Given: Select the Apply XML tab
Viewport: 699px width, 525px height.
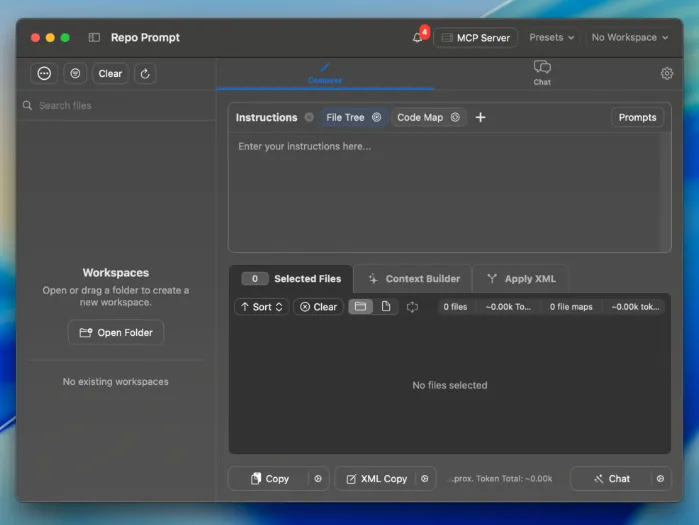Looking at the screenshot, I should (521, 279).
